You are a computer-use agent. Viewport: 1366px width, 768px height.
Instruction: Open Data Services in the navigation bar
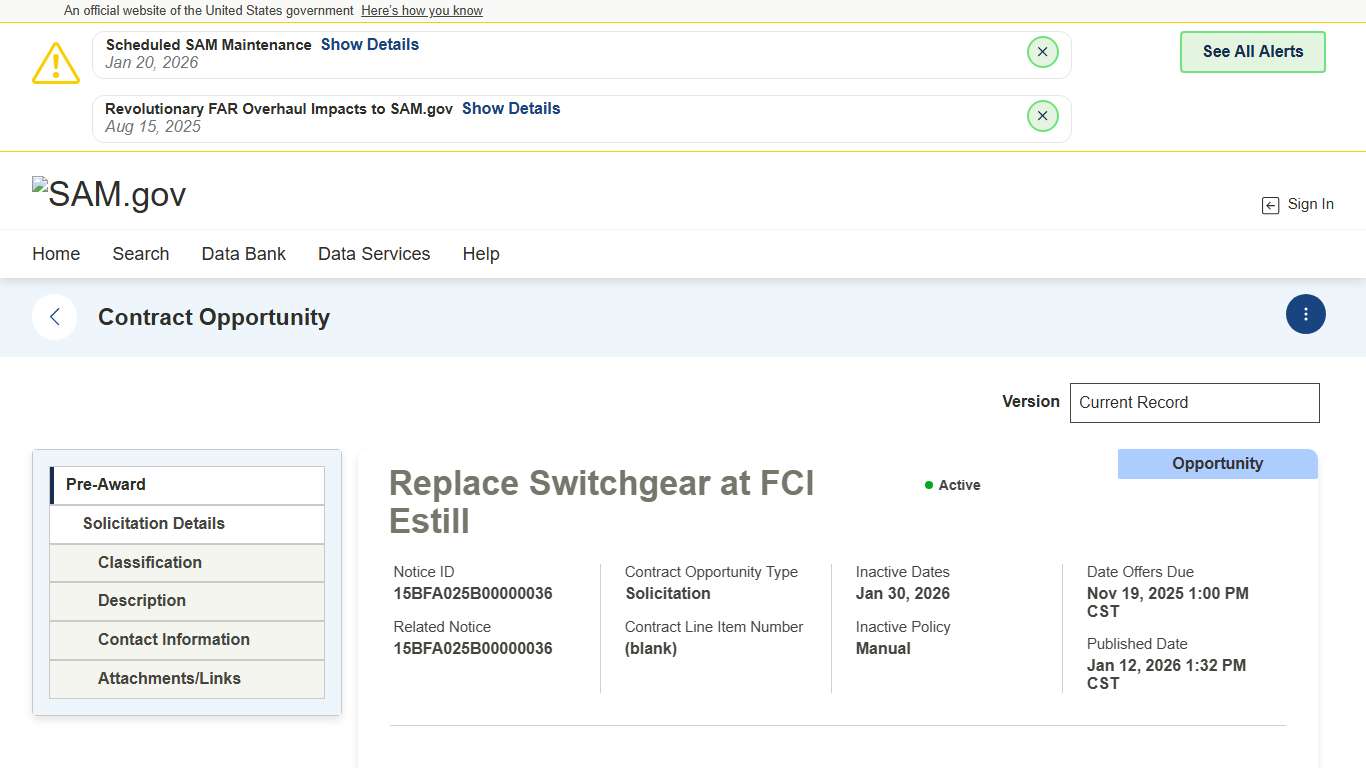tap(374, 254)
